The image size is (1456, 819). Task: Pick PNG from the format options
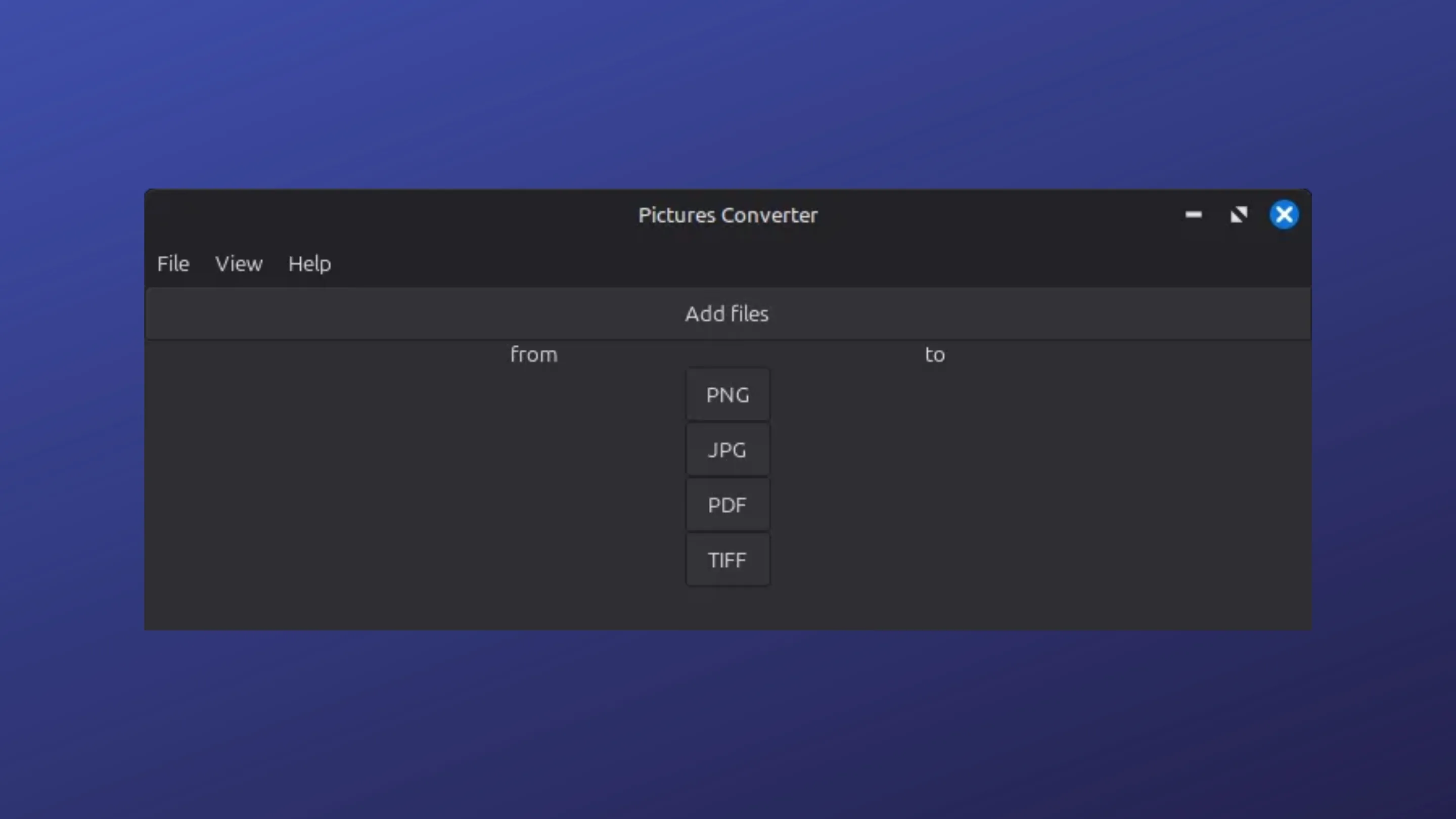727,395
